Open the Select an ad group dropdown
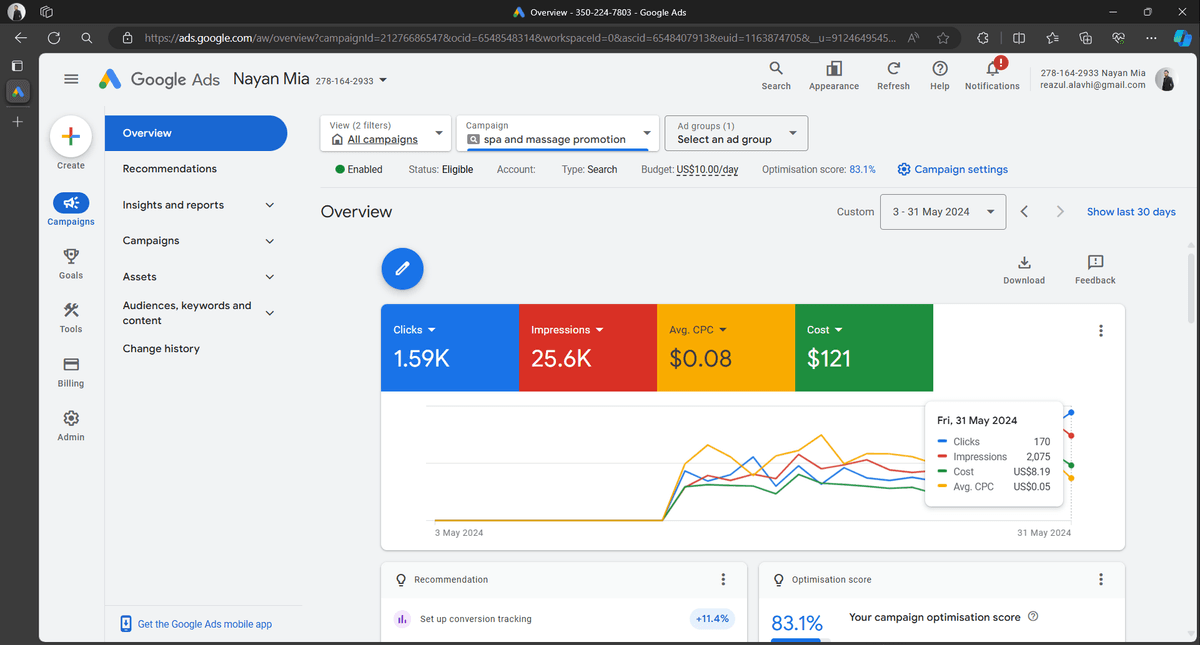Viewport: 1200px width, 645px height. pyautogui.click(x=736, y=133)
